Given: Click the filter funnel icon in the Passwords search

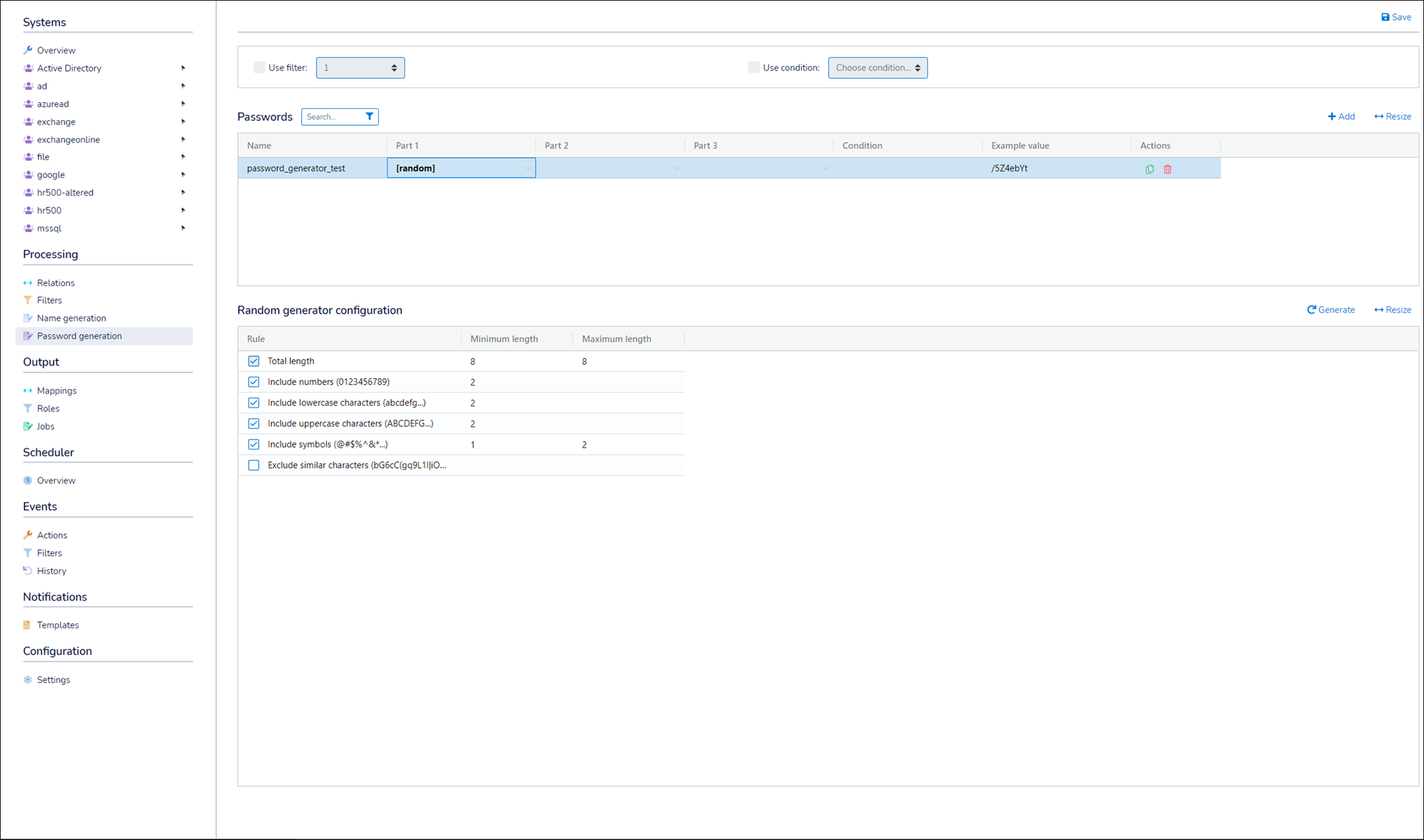Looking at the screenshot, I should [x=369, y=116].
